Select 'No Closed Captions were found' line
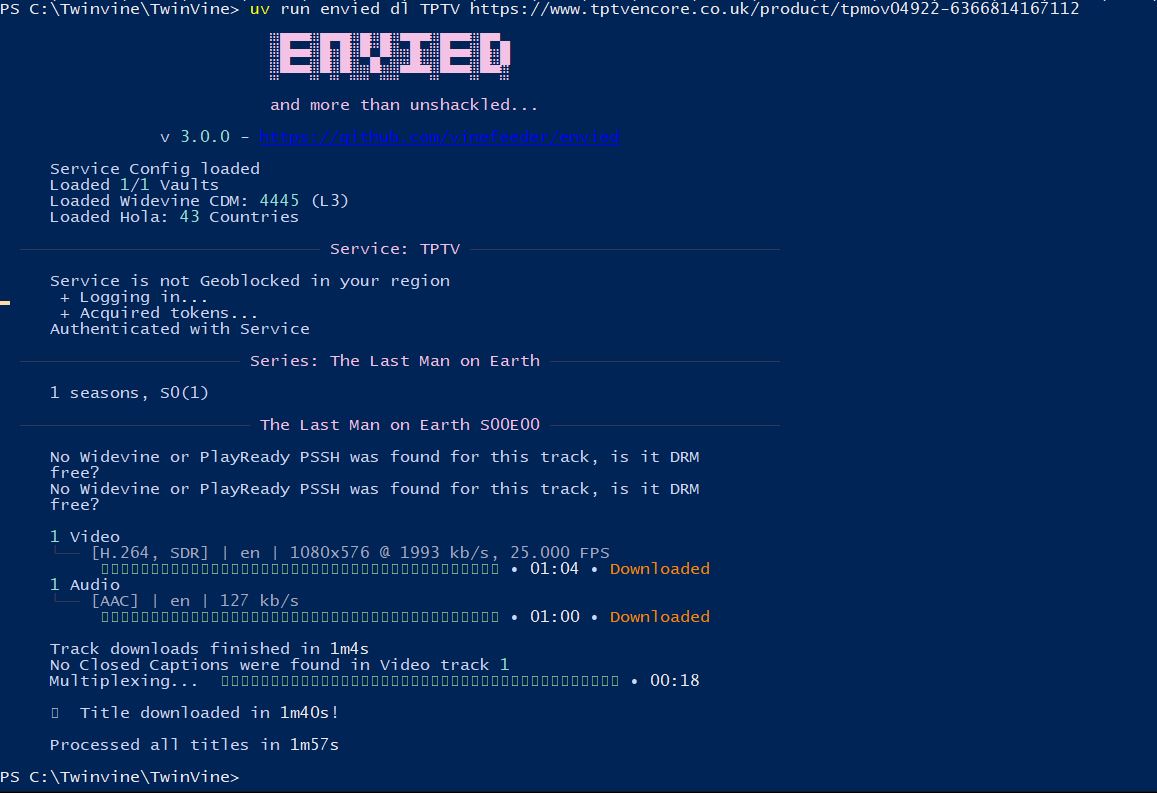Viewport: 1157px width, 793px height. (x=279, y=665)
